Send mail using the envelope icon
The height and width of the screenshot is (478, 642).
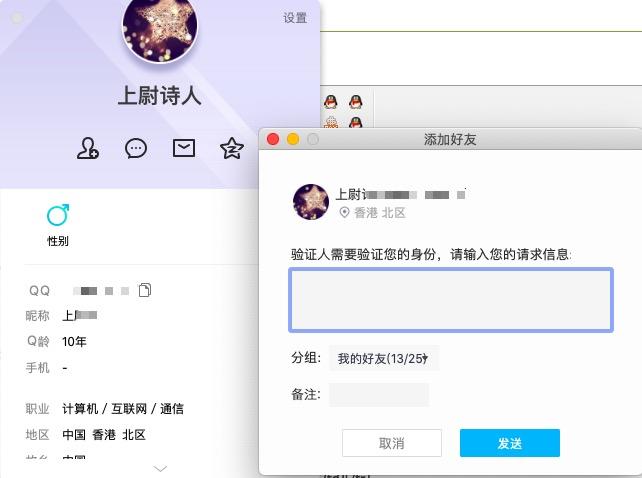coord(184,148)
